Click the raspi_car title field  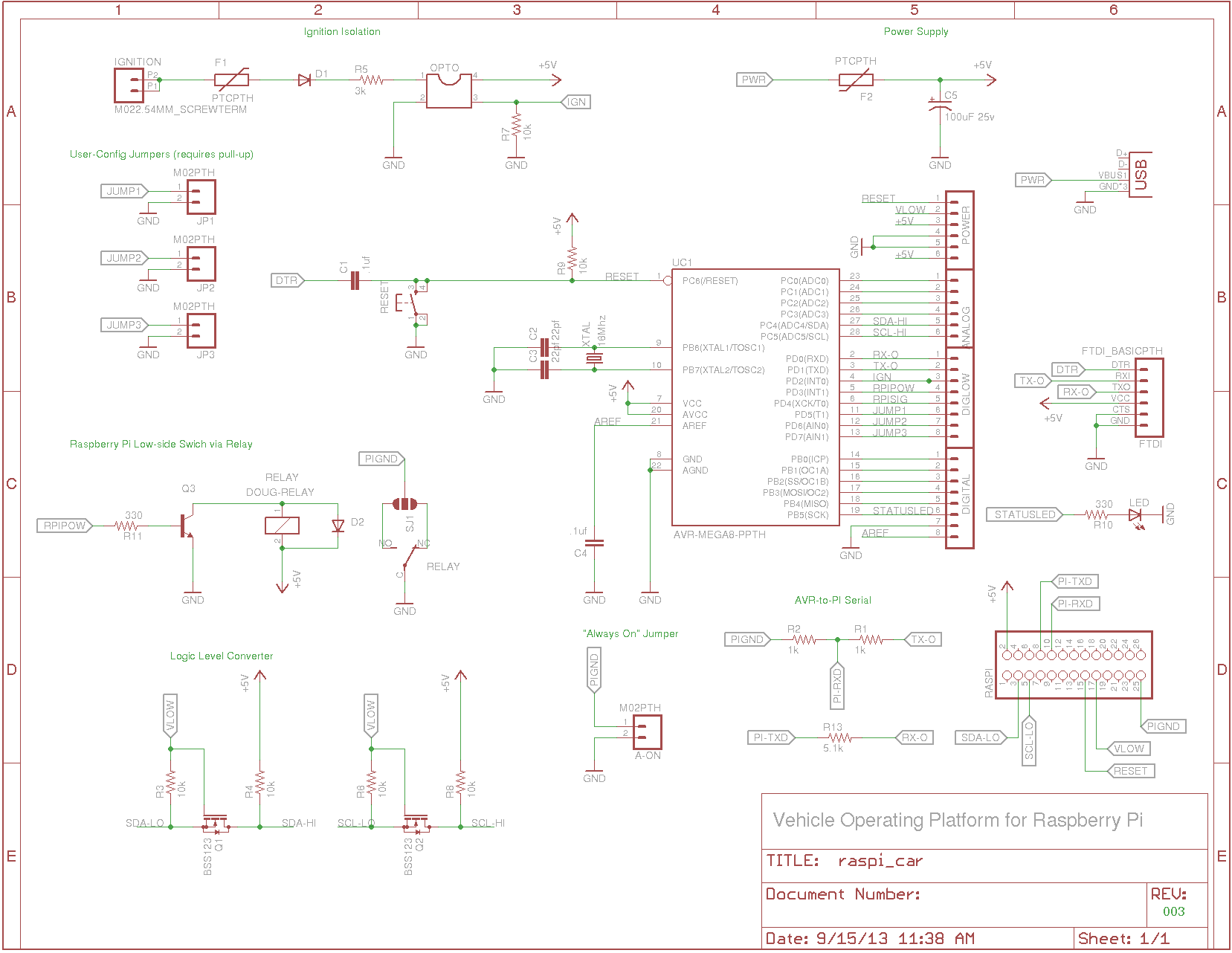point(880,861)
